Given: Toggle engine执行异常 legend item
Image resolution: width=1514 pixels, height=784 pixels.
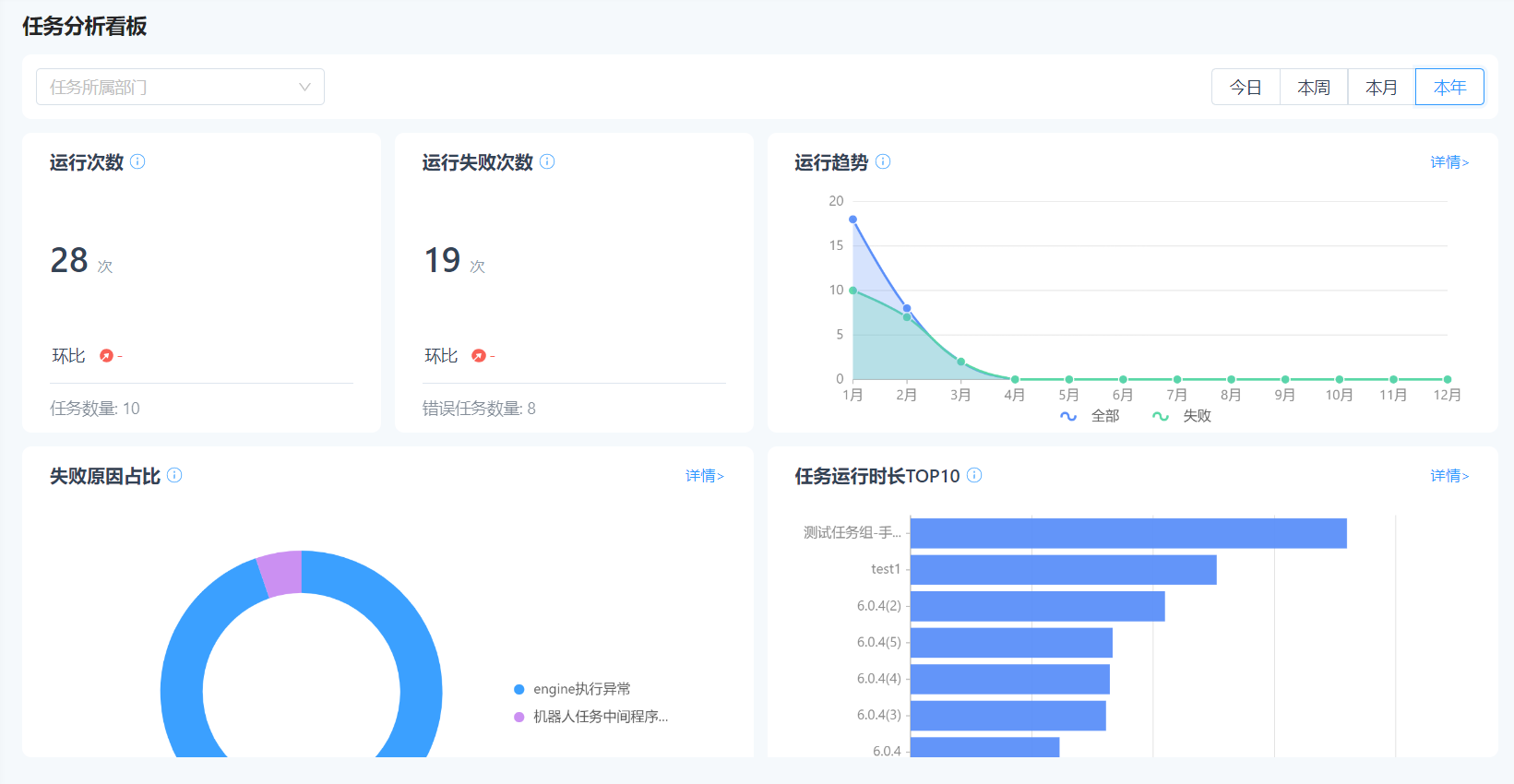Looking at the screenshot, I should point(572,689).
